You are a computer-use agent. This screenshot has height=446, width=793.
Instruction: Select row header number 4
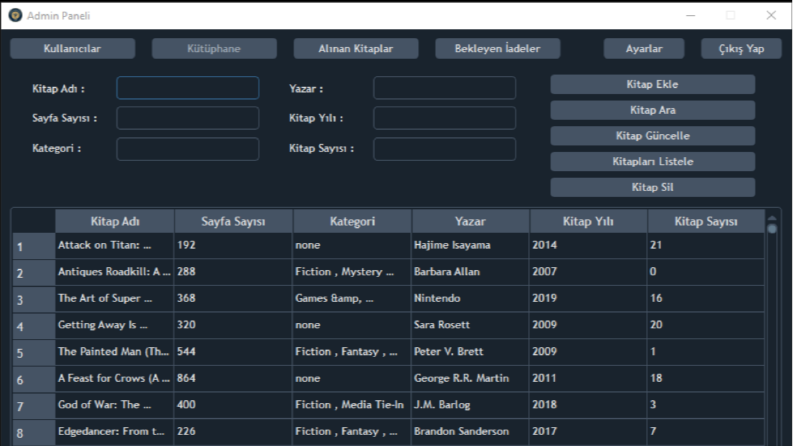[x=34, y=326]
